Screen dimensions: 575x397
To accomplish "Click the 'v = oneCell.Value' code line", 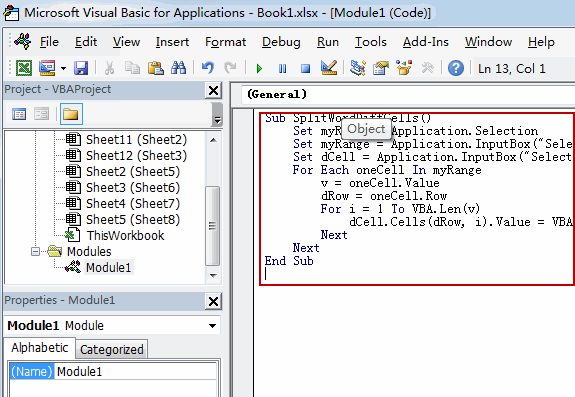I will (380, 183).
